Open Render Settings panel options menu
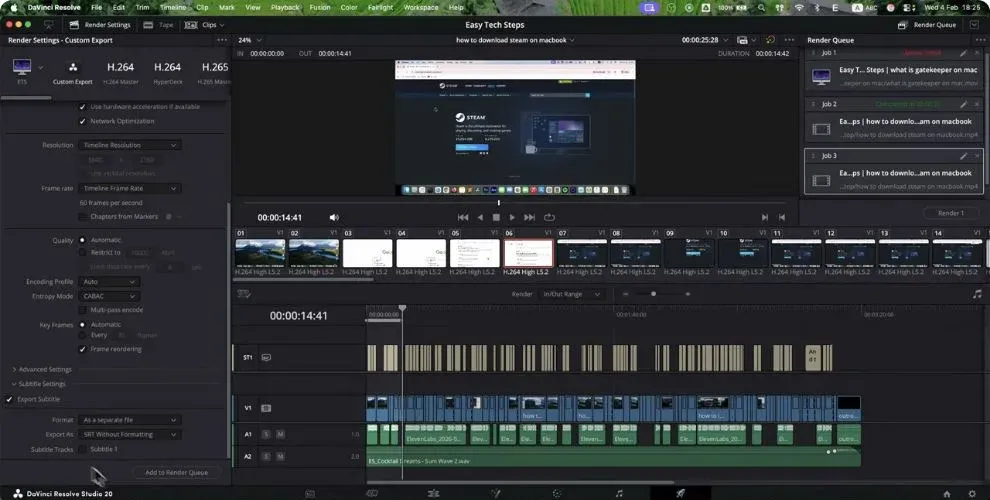The width and height of the screenshot is (990, 500). tap(222, 40)
